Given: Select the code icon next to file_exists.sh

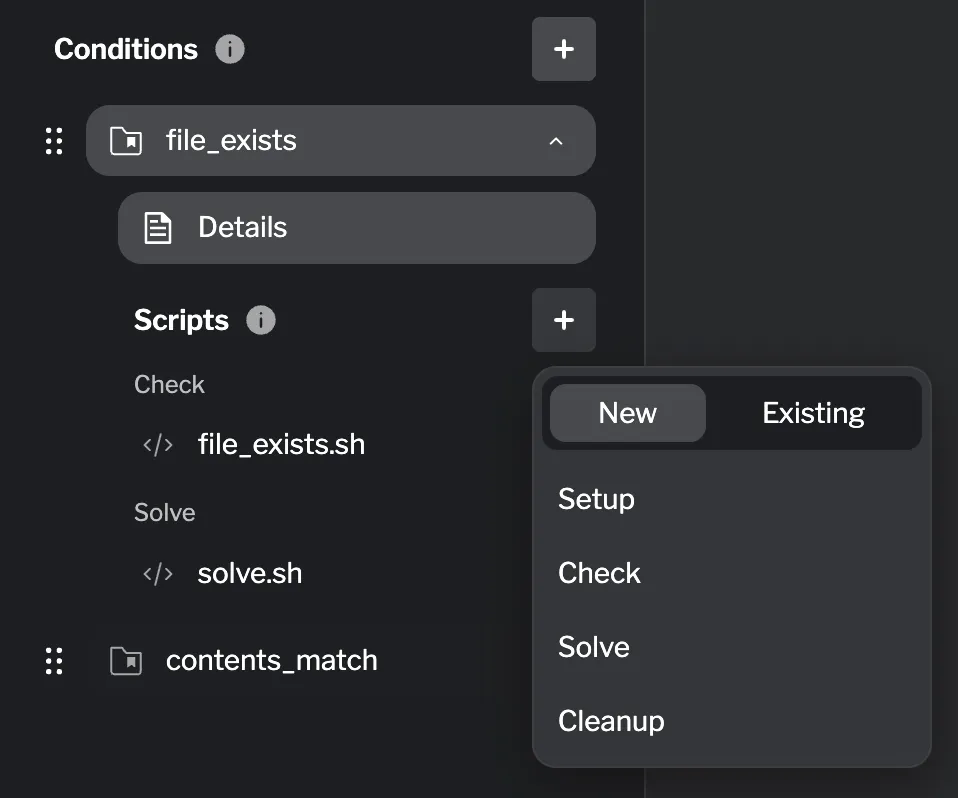Looking at the screenshot, I should pos(157,445).
